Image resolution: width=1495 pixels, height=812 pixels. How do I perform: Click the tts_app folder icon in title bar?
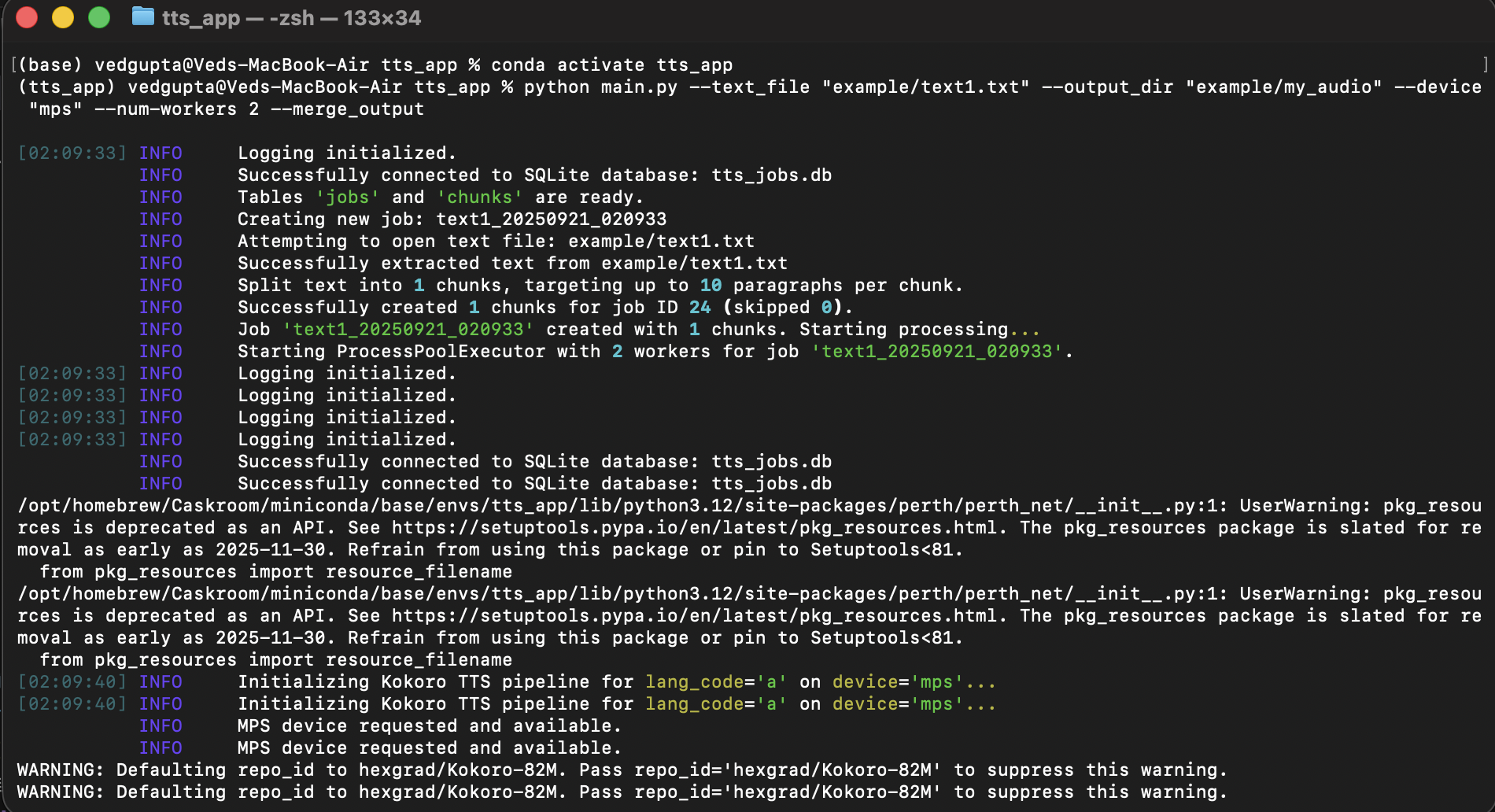tap(142, 17)
